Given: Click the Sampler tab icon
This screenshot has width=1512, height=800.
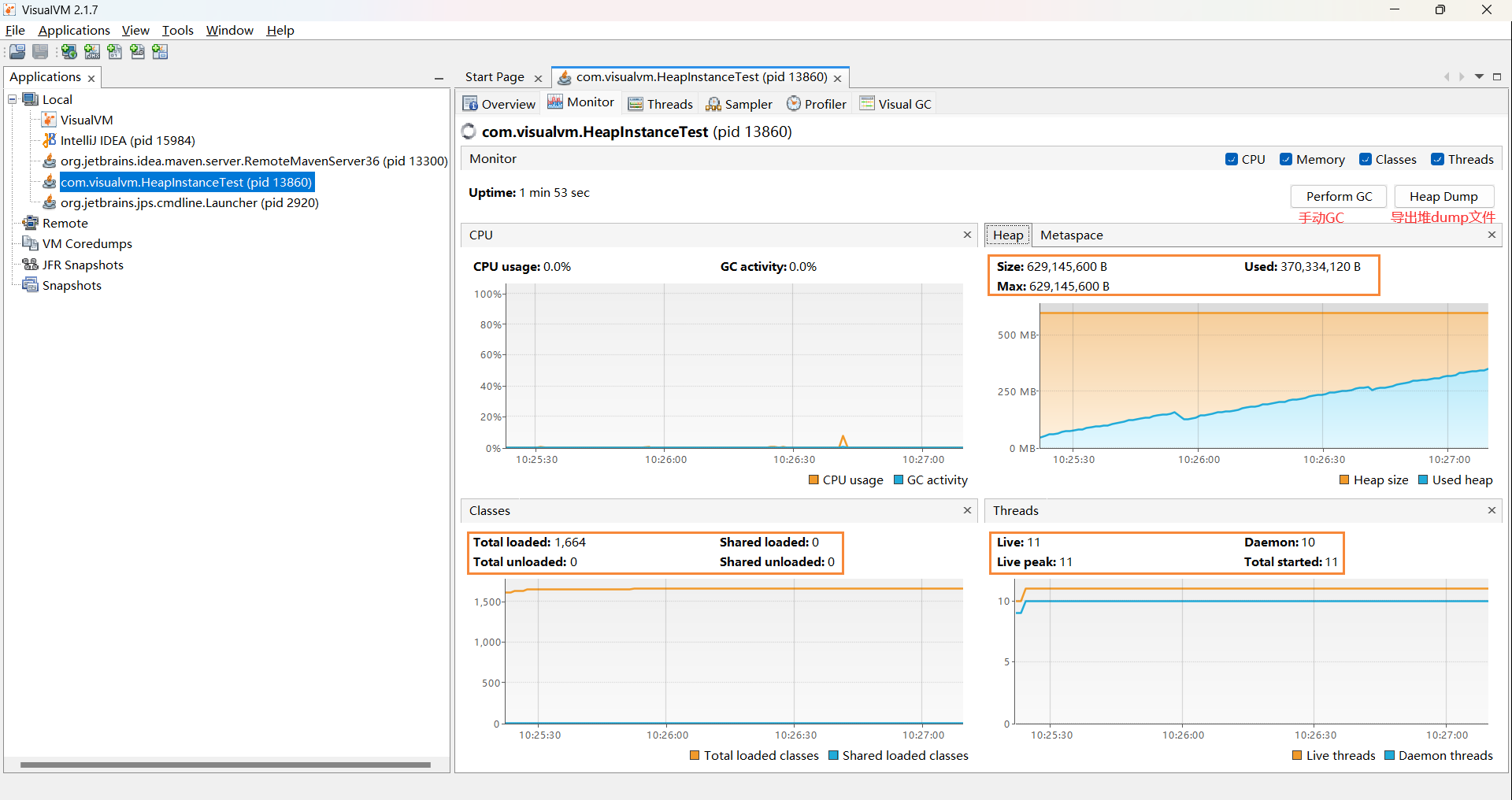Looking at the screenshot, I should click(713, 104).
